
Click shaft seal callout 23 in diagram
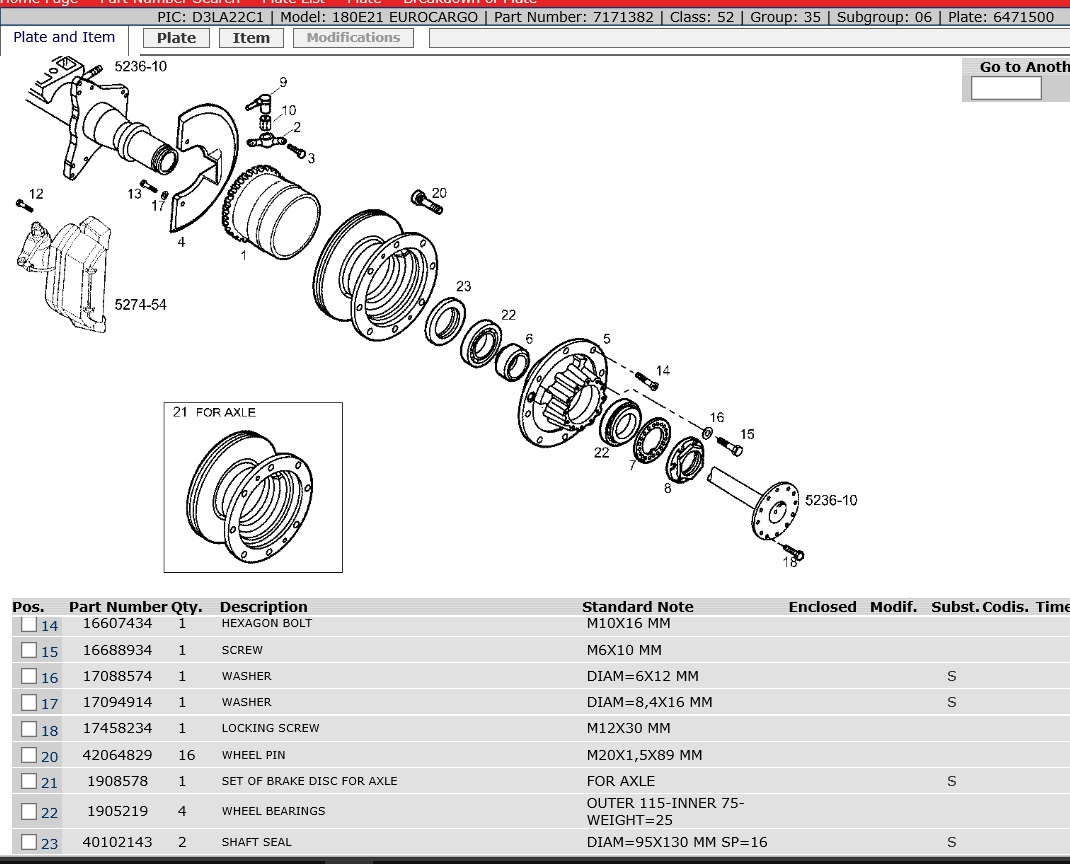pos(463,286)
